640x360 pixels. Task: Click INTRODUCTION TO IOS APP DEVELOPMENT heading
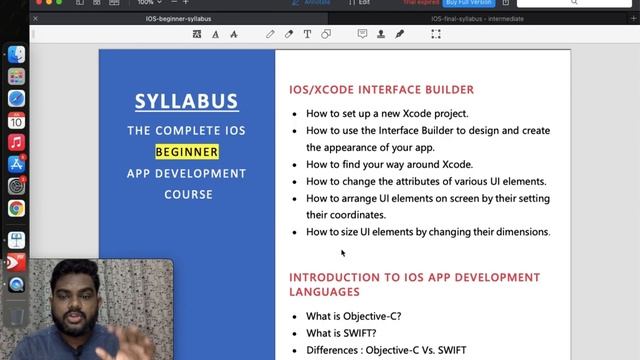[414, 284]
